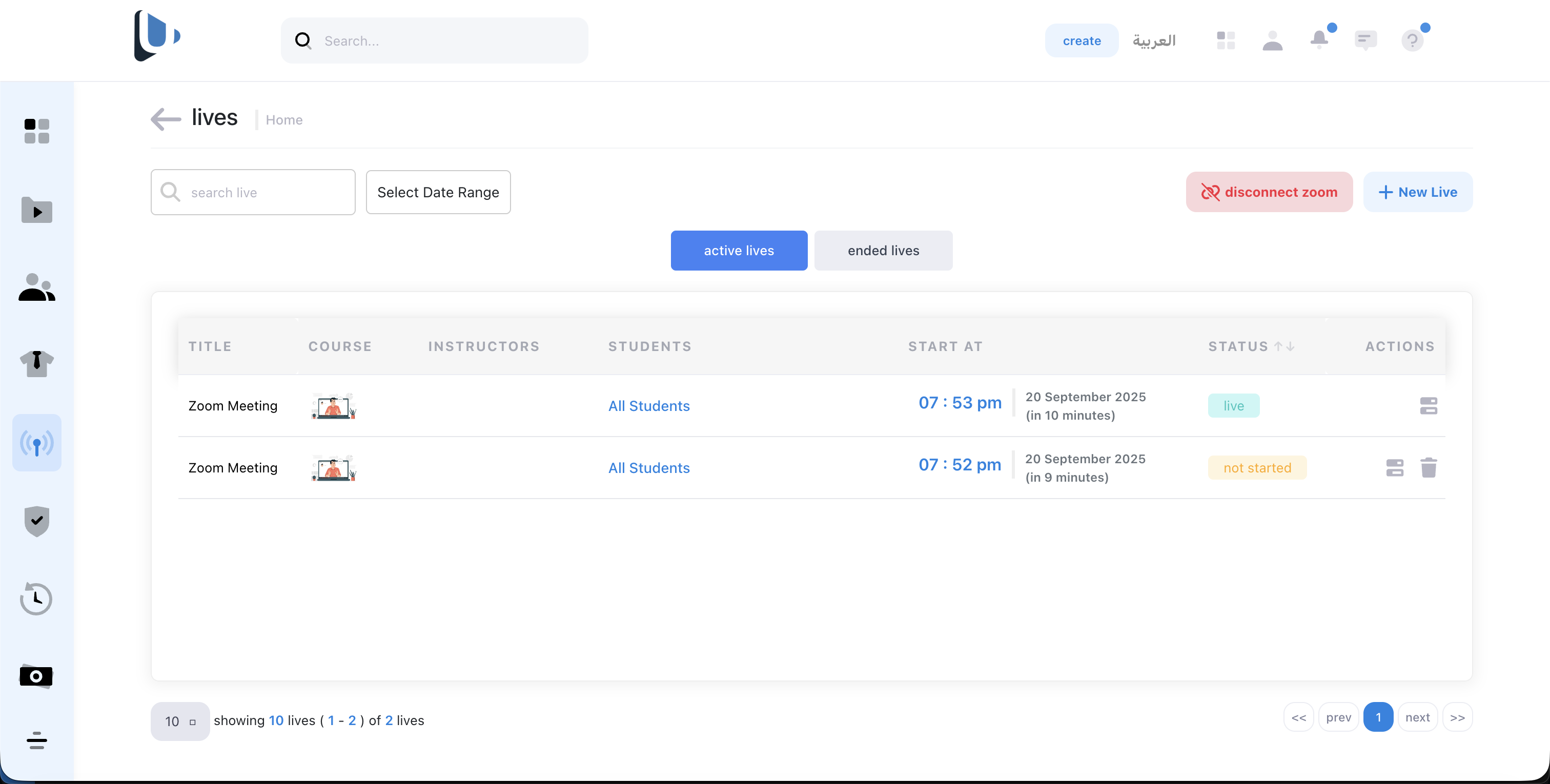The image size is (1550, 784).
Task: Click the INSTRUCTORS column header
Action: click(x=484, y=346)
